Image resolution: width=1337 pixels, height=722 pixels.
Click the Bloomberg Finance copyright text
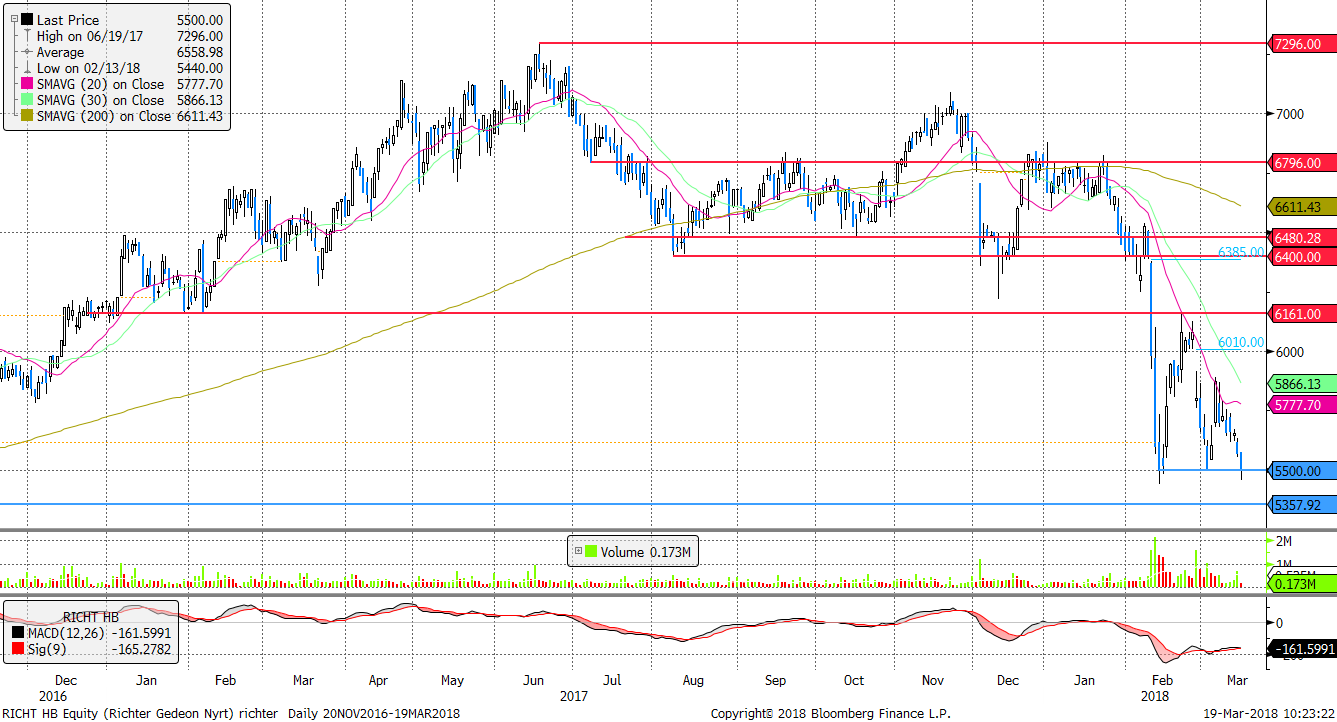tap(832, 713)
